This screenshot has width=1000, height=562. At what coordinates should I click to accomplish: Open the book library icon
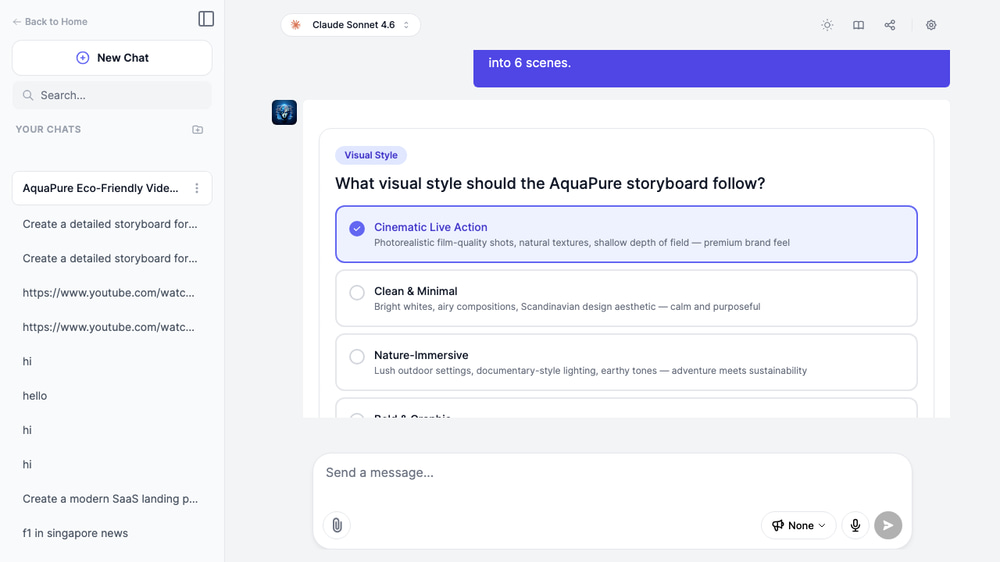point(858,25)
